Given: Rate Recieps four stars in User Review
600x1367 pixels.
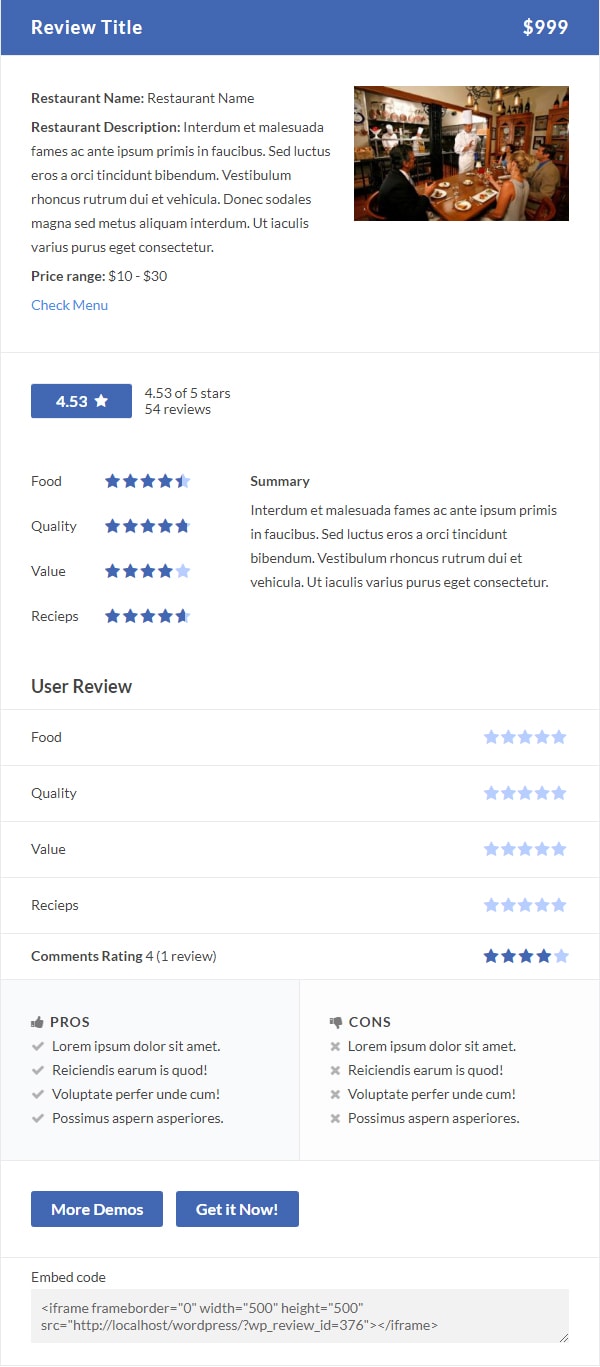Looking at the screenshot, I should tap(542, 905).
